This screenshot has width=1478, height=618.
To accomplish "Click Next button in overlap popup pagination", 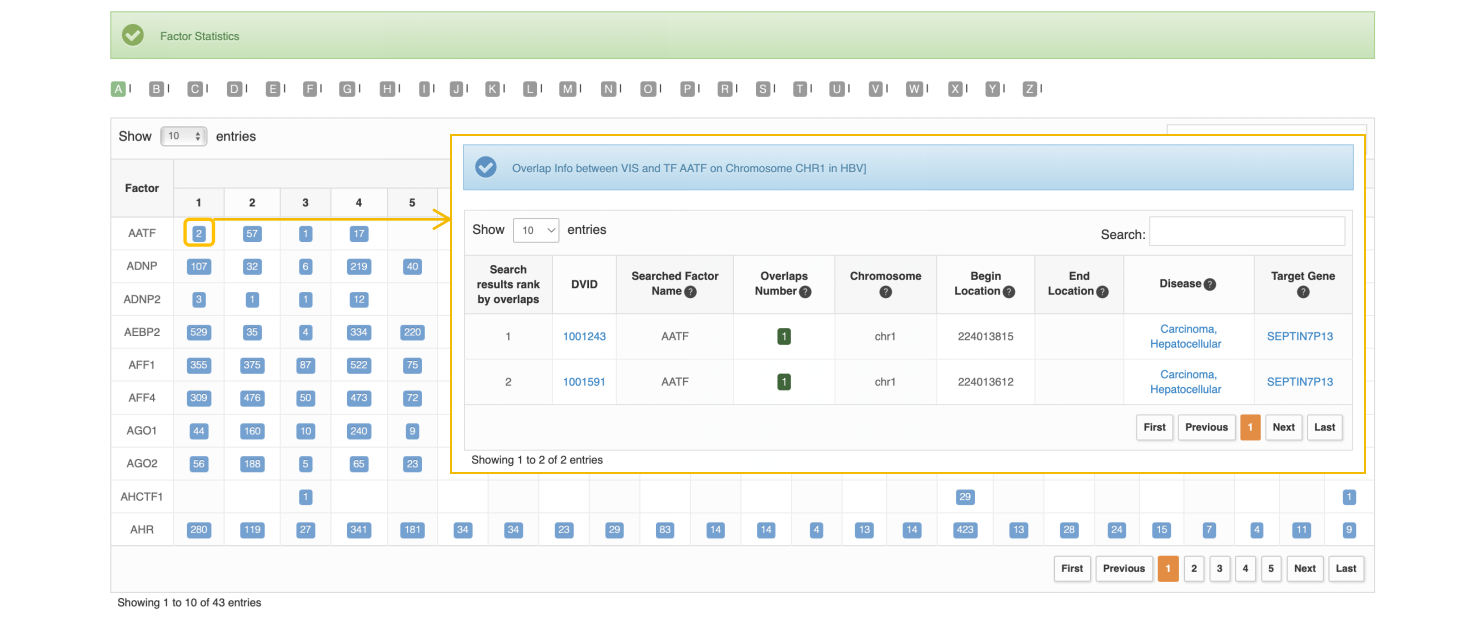I will [1283, 427].
